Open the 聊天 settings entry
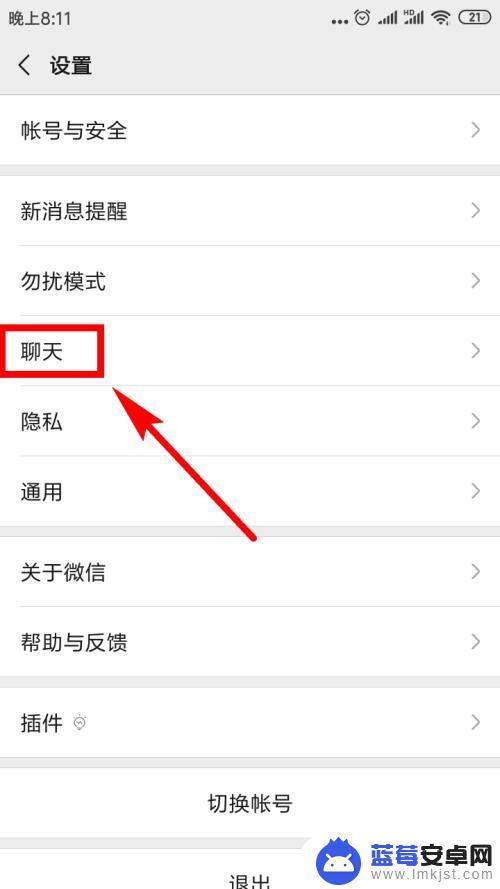This screenshot has height=889, width=500. (250, 351)
